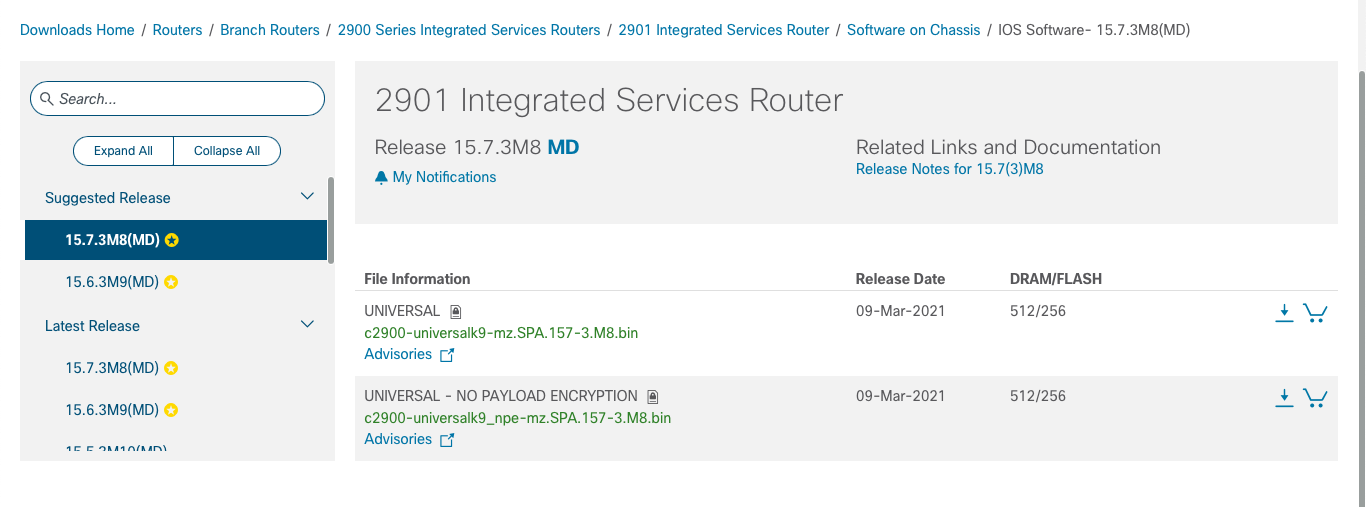This screenshot has height=507, width=1366.
Task: Click the magnifier icon in search box
Action: 46,99
